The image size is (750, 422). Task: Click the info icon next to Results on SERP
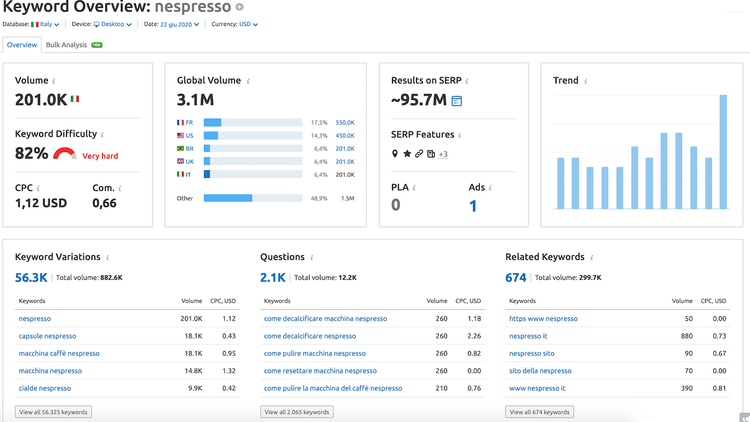pos(467,81)
